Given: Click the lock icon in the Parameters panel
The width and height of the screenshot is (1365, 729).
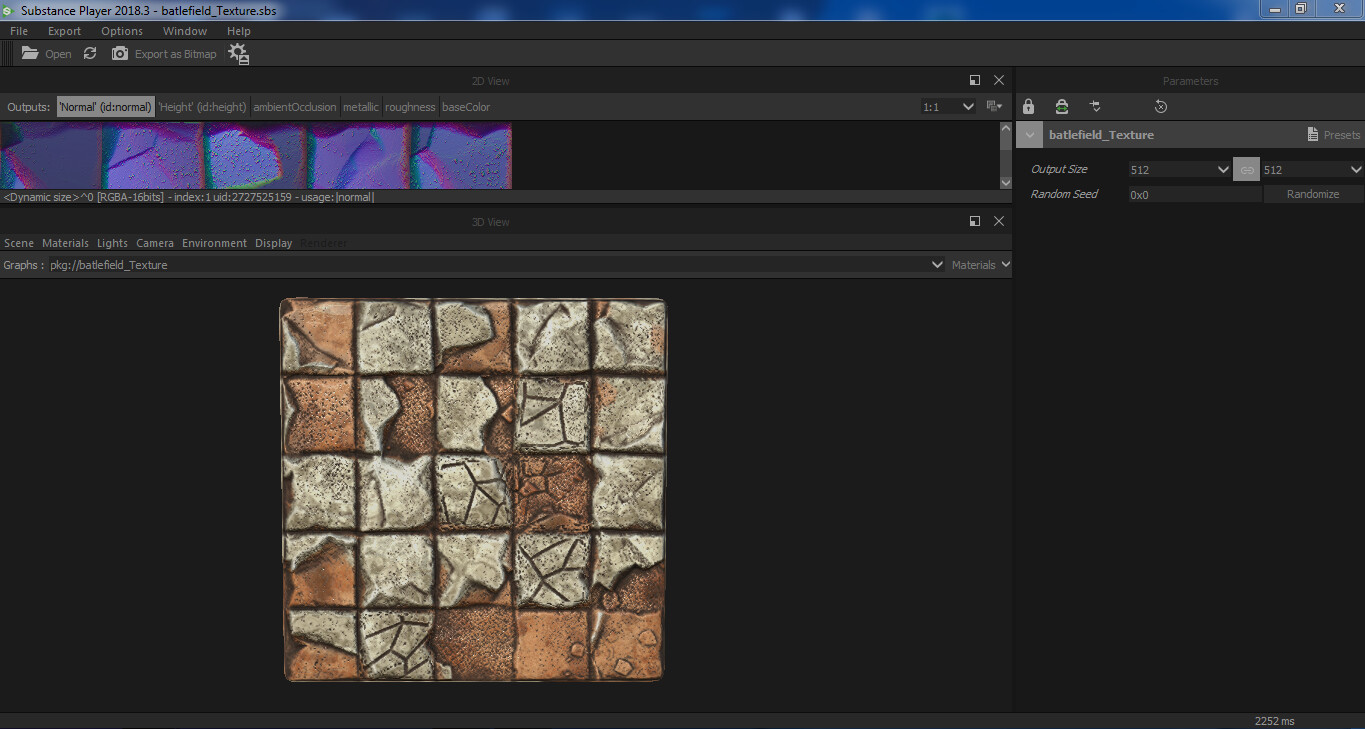Looking at the screenshot, I should click(x=1028, y=106).
